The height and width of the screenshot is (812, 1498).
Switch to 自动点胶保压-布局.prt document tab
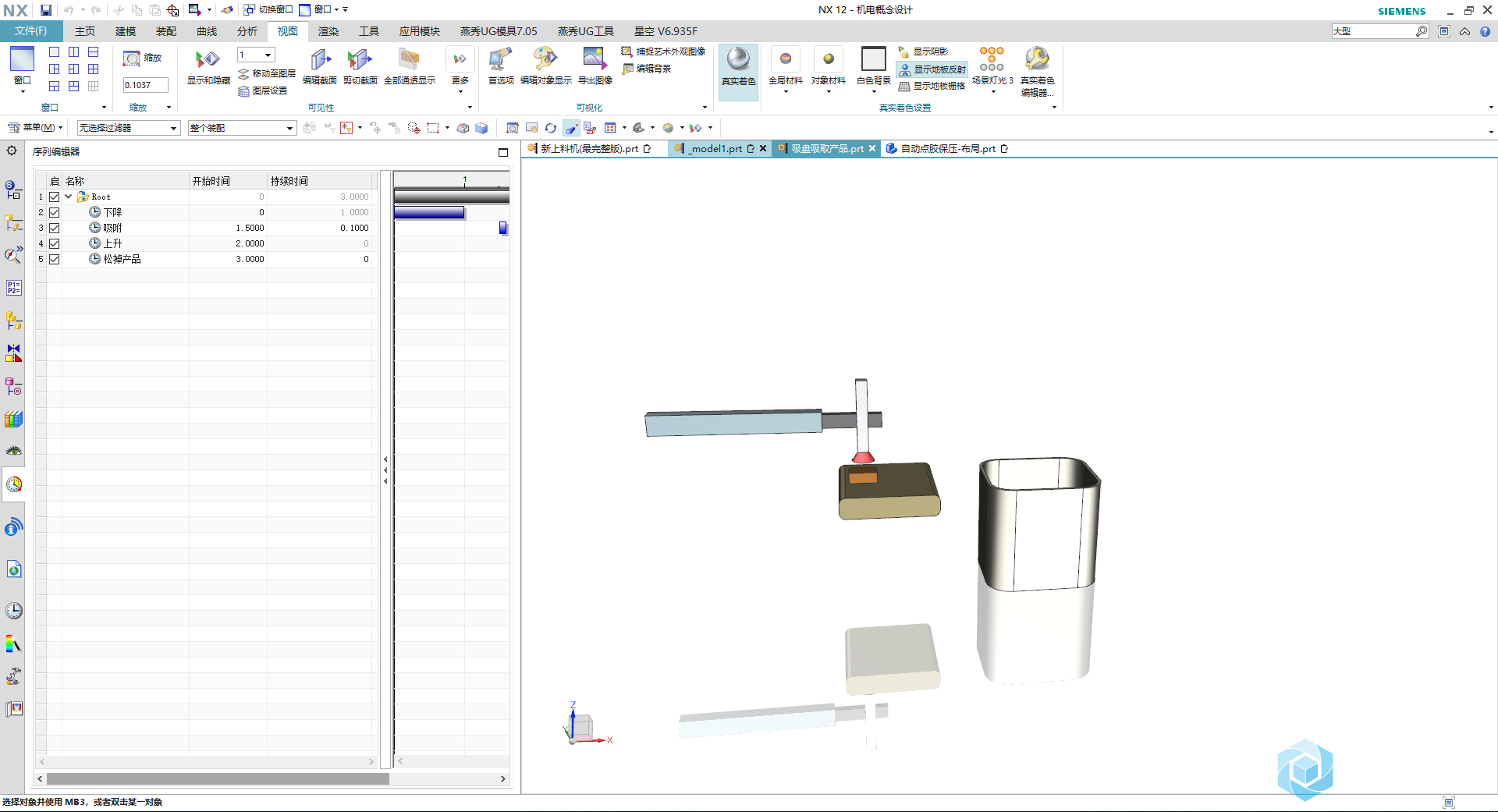(x=947, y=149)
